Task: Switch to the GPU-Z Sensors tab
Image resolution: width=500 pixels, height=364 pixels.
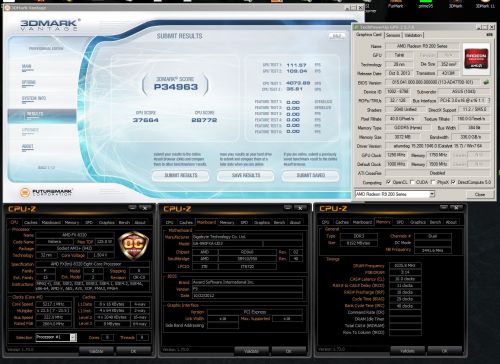Action: pyautogui.click(x=393, y=35)
